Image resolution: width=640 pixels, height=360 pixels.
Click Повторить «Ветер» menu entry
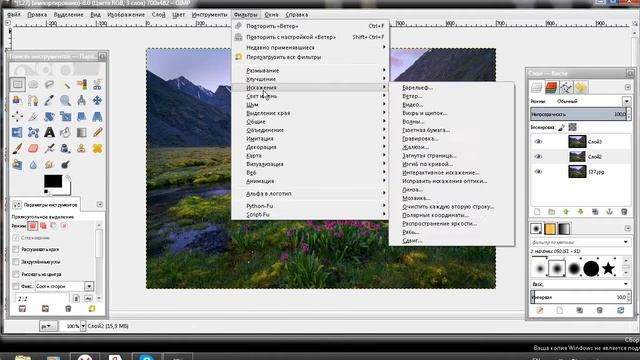pos(310,26)
